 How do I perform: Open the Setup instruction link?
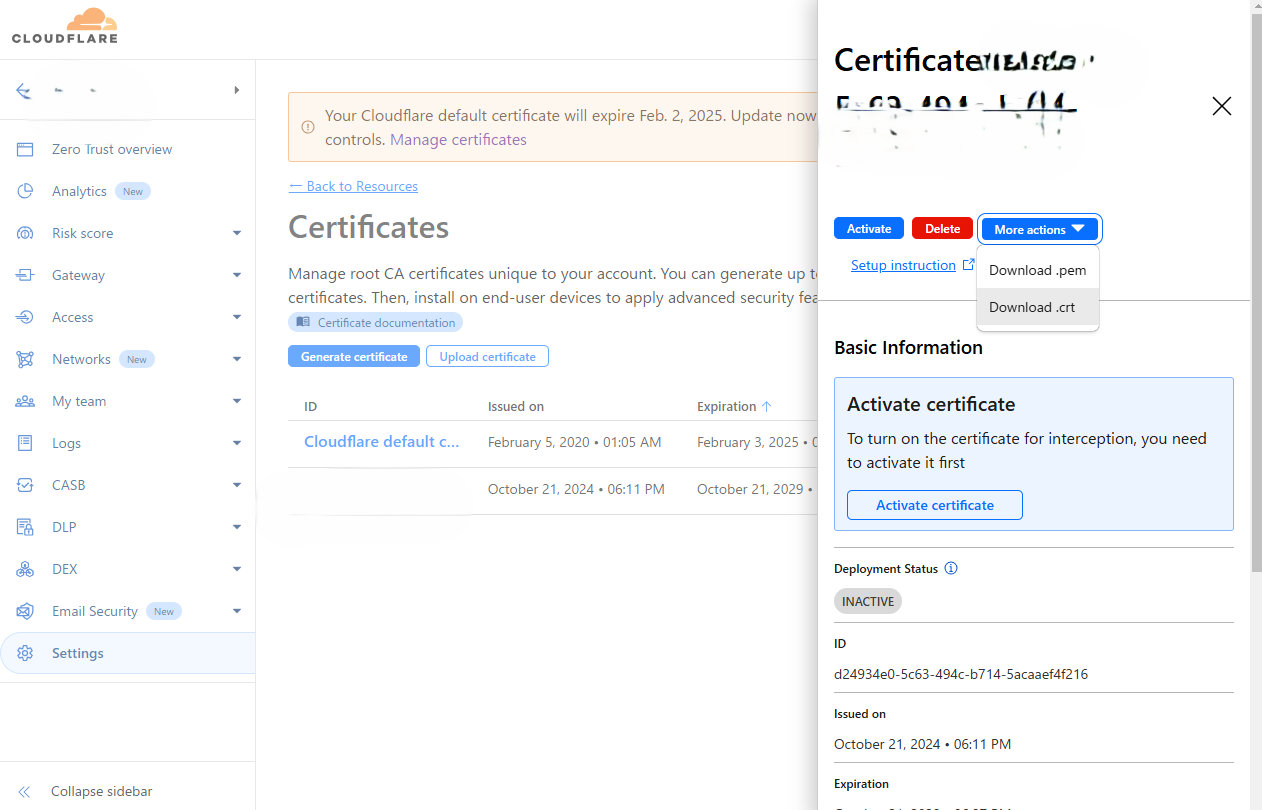click(903, 265)
